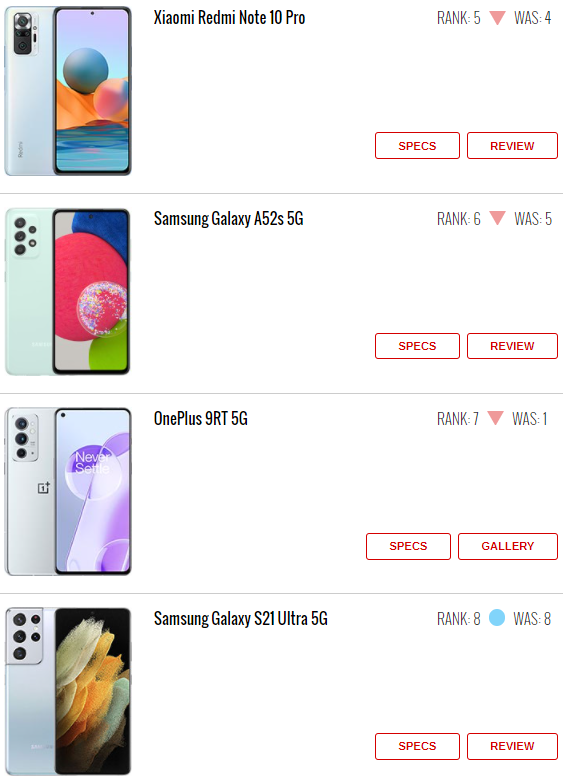
Task: Open the Samsung Galaxy S21 Ultra 5G title
Action: [x=240, y=619]
